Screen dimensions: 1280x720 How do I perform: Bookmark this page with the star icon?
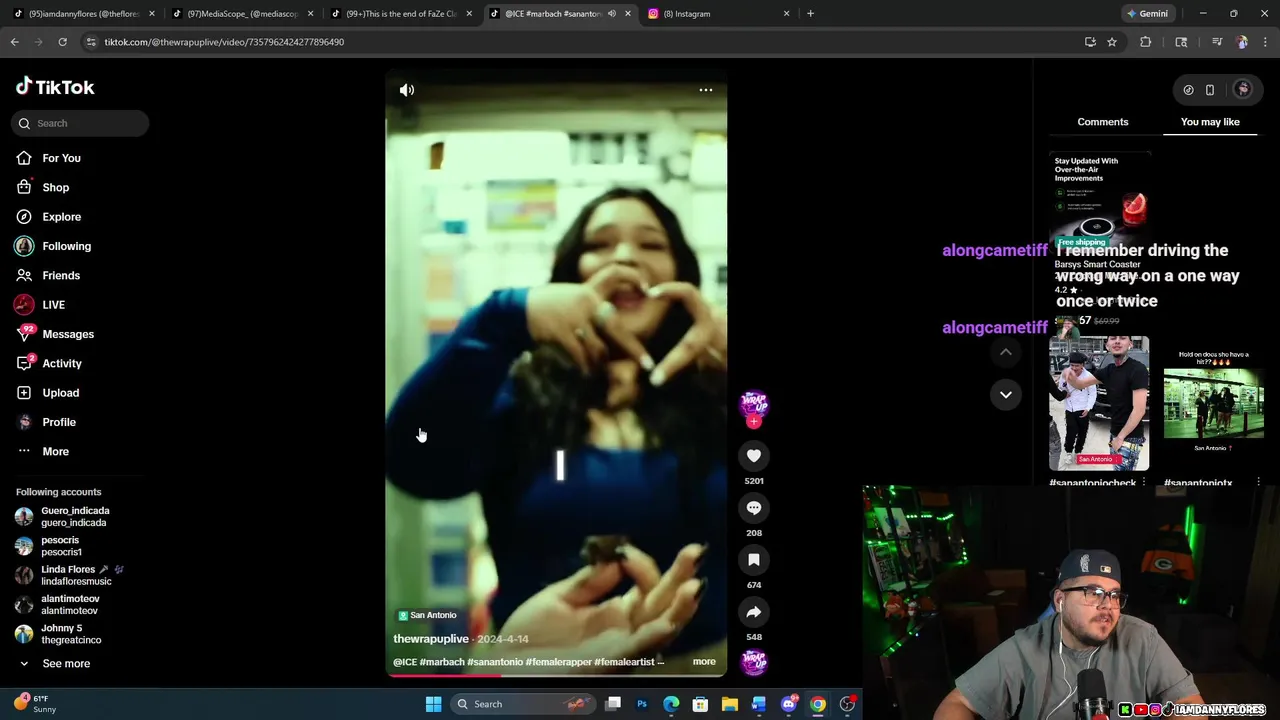tap(1112, 42)
